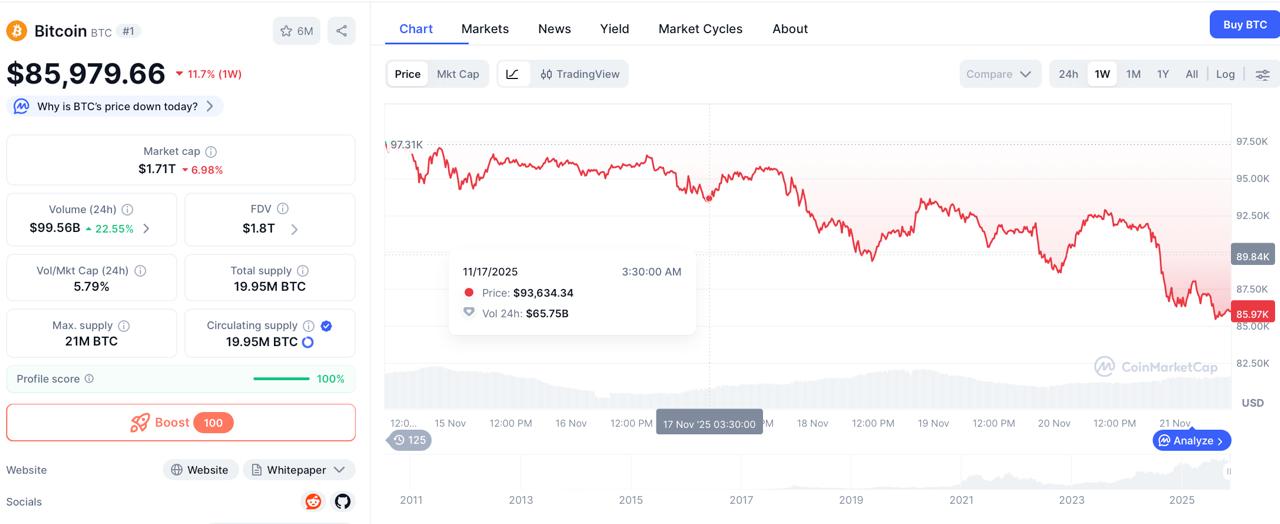Click the mini timeline range slider handle
The image size is (1280, 524).
point(1229,471)
